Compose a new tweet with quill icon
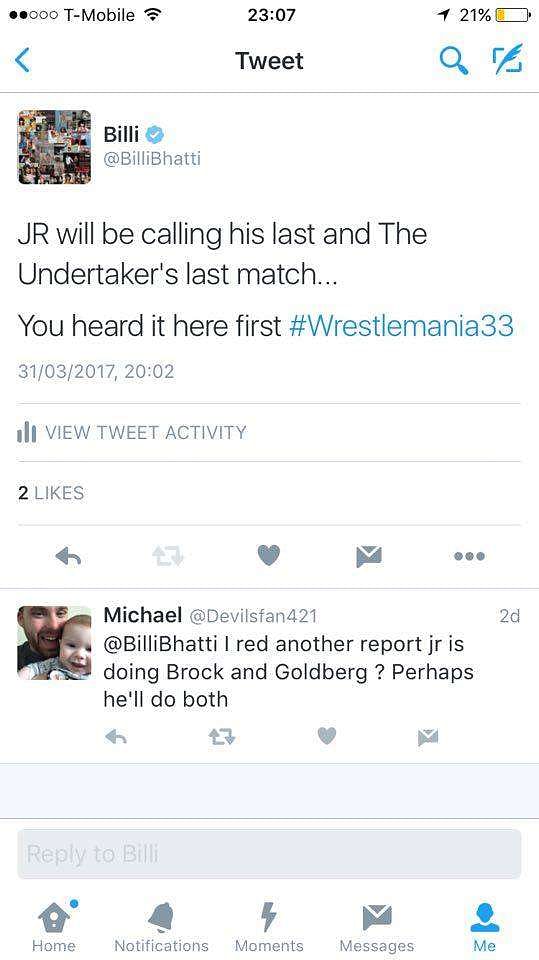 508,59
